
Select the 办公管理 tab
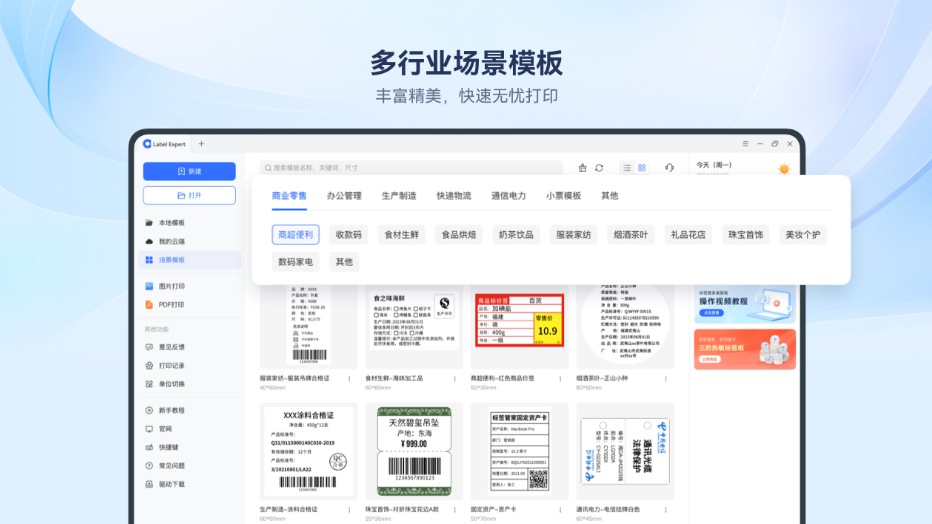click(344, 196)
